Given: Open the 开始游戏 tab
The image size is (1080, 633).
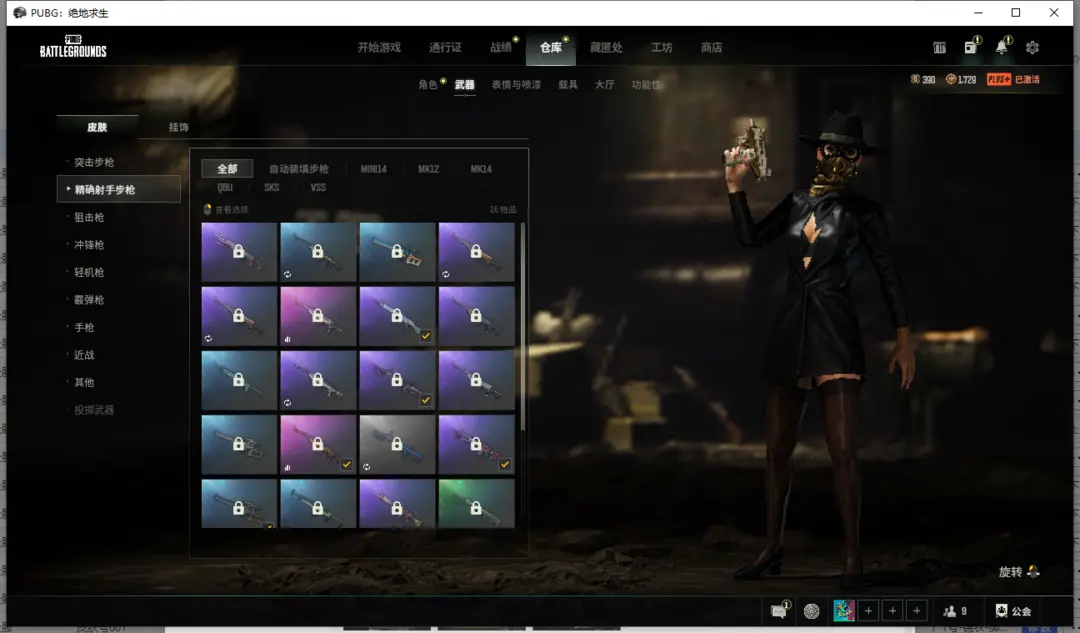Looking at the screenshot, I should pos(379,48).
